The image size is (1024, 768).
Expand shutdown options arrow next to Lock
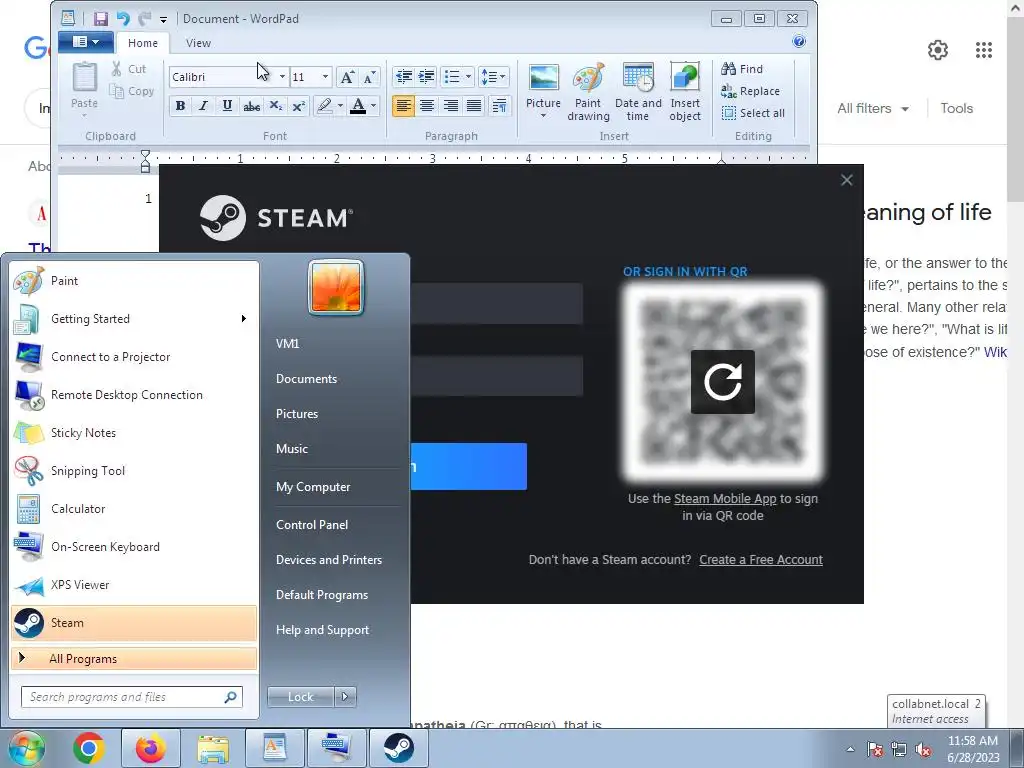click(345, 697)
